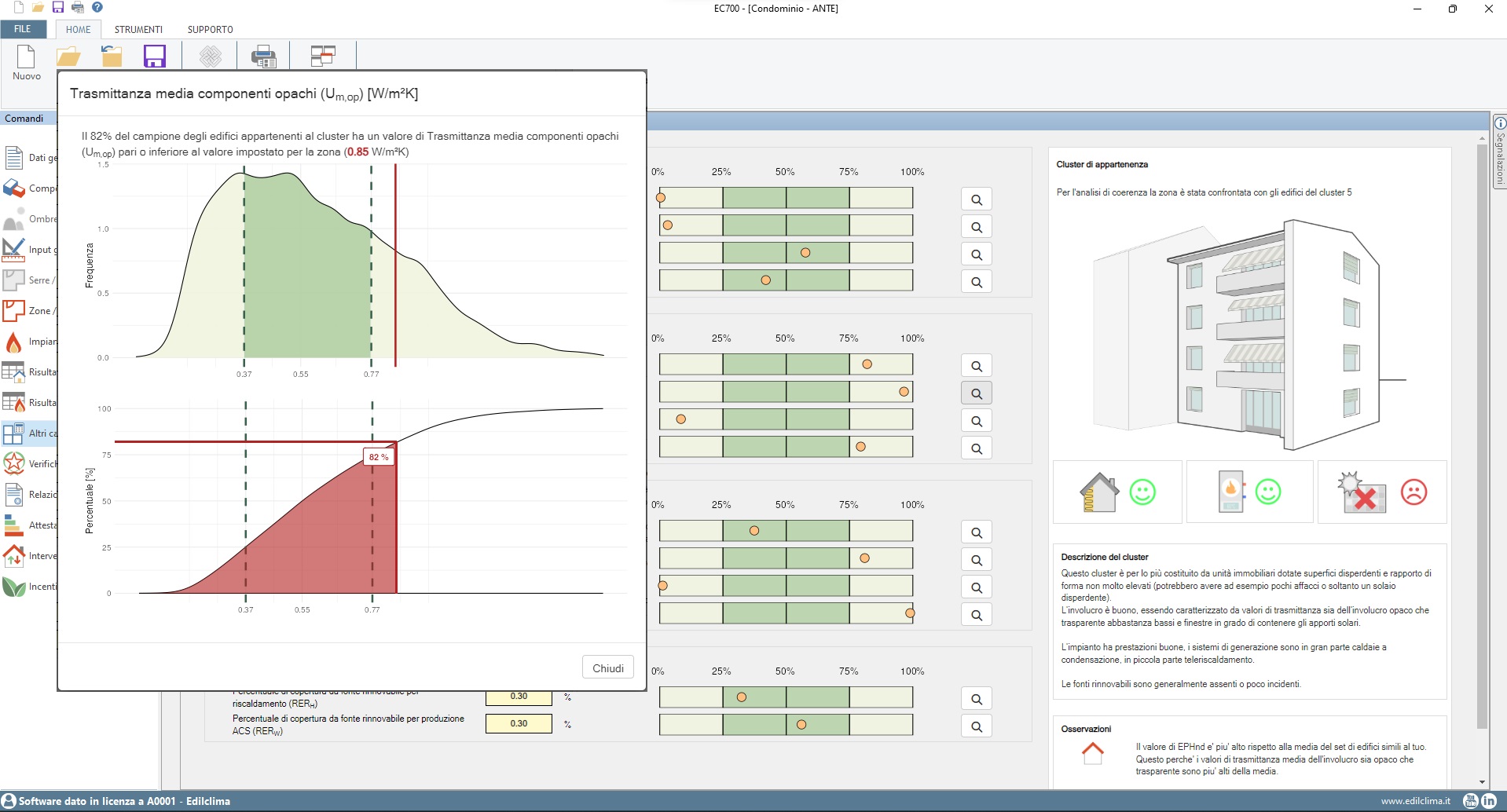
Task: Open the print report icon in the ribbon
Action: pyautogui.click(x=264, y=57)
